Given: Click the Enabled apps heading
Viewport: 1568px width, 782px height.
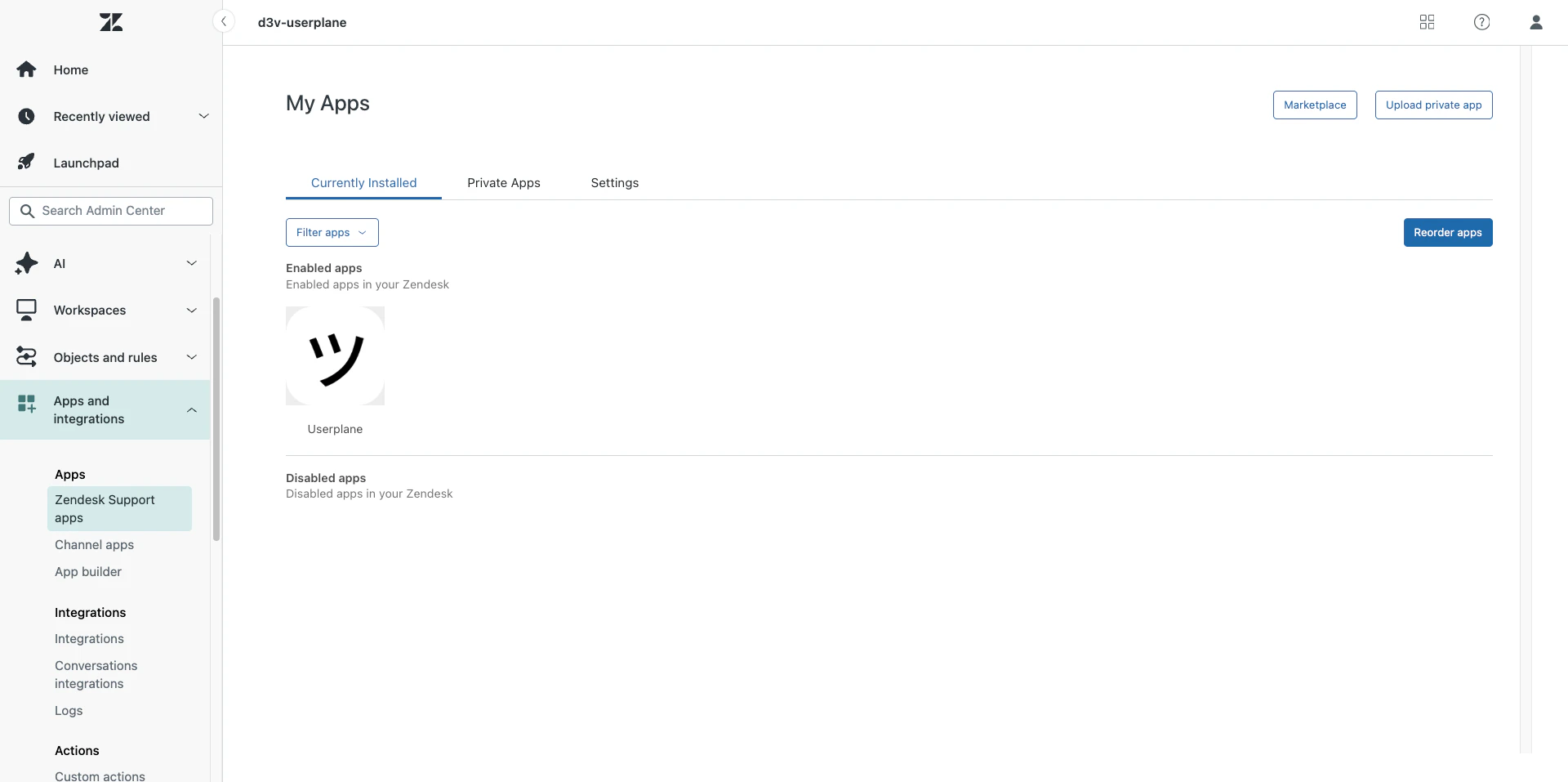Looking at the screenshot, I should [x=323, y=268].
